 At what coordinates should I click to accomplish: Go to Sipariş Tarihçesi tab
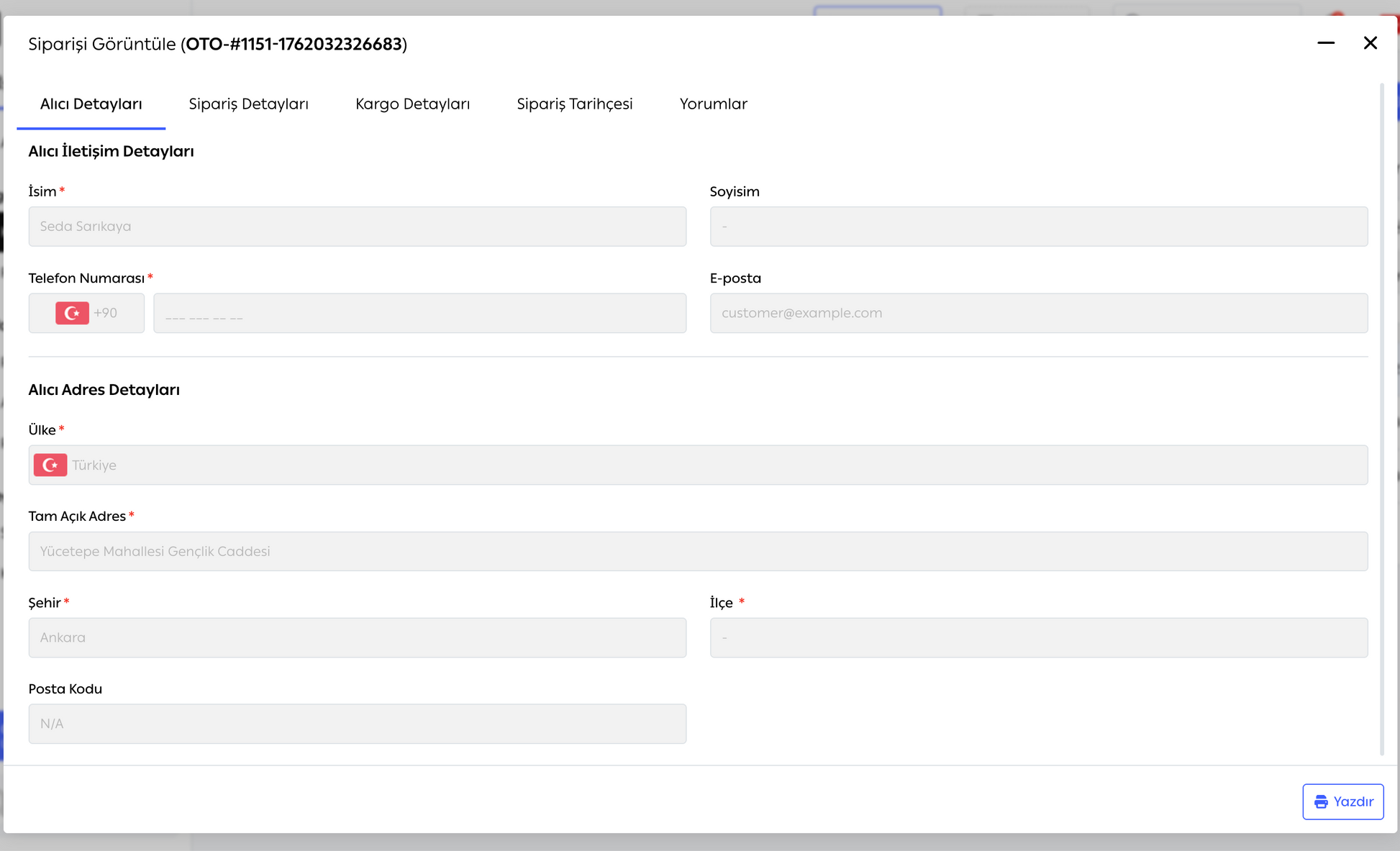tap(574, 104)
